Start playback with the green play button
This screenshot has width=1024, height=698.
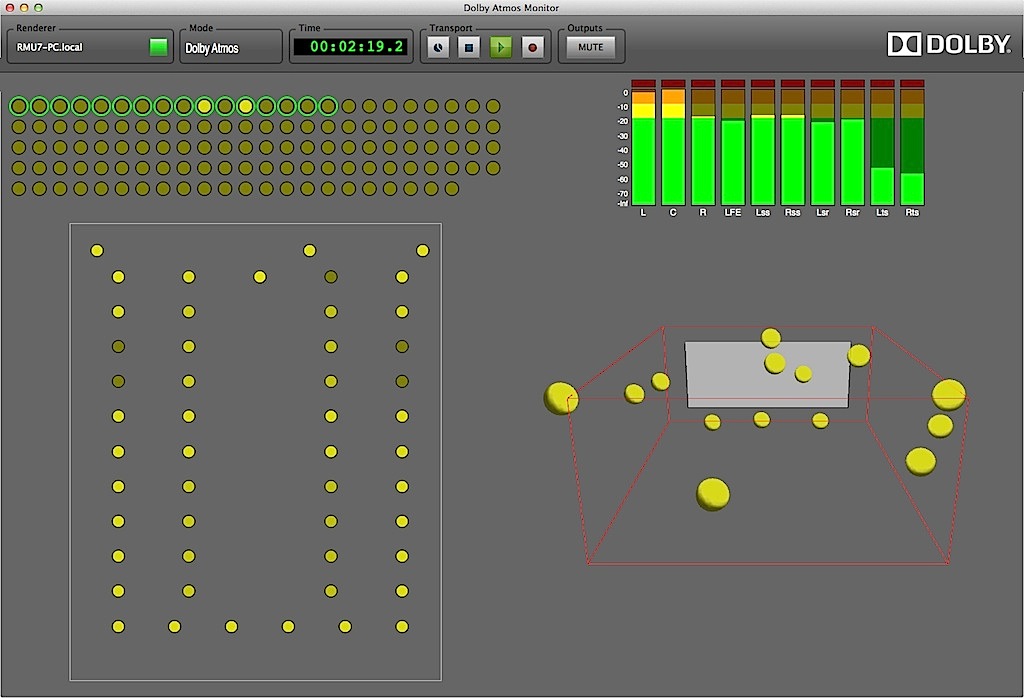[501, 47]
